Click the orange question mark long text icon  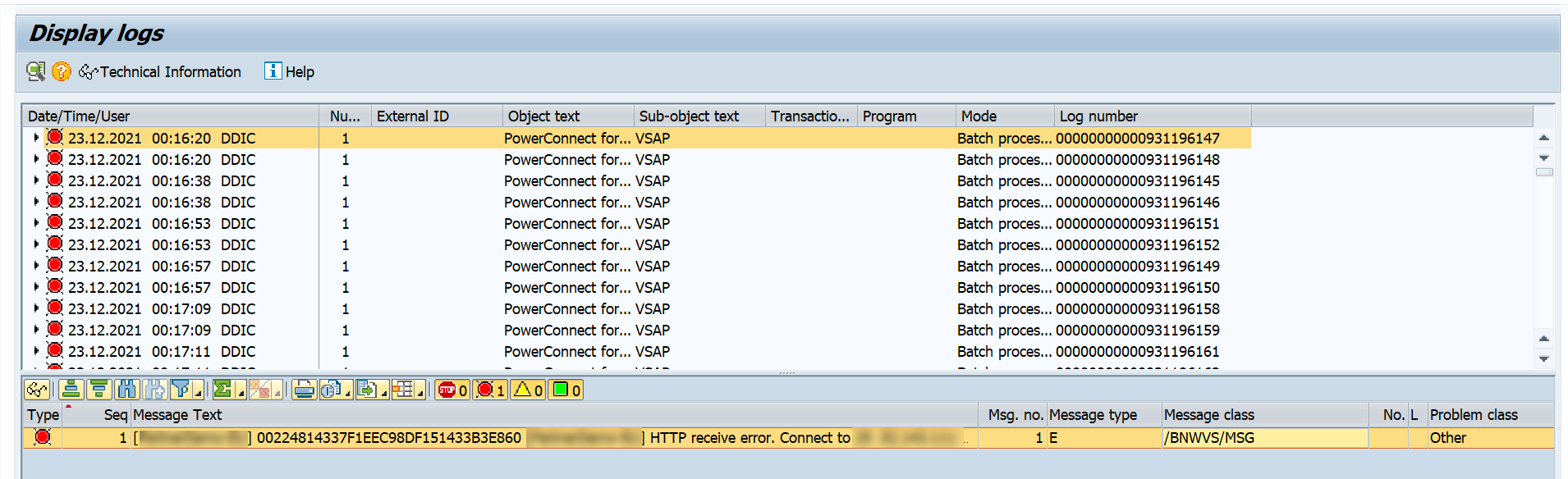pyautogui.click(x=62, y=72)
